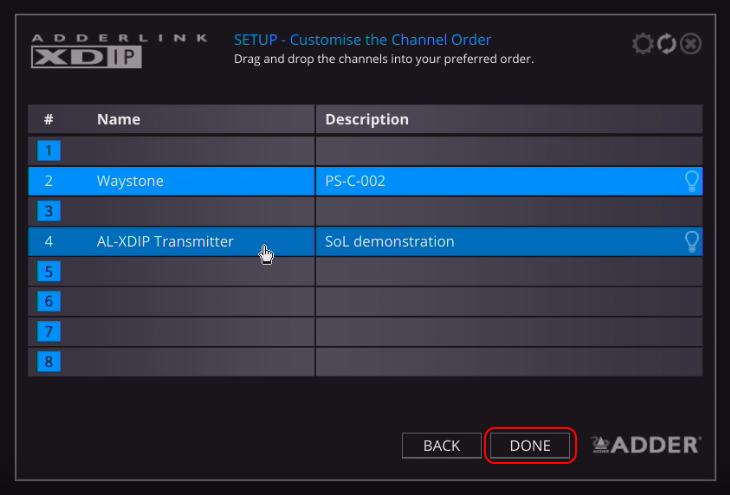Image resolution: width=730 pixels, height=495 pixels.
Task: Select channel slot number 5 badge
Action: point(49,271)
